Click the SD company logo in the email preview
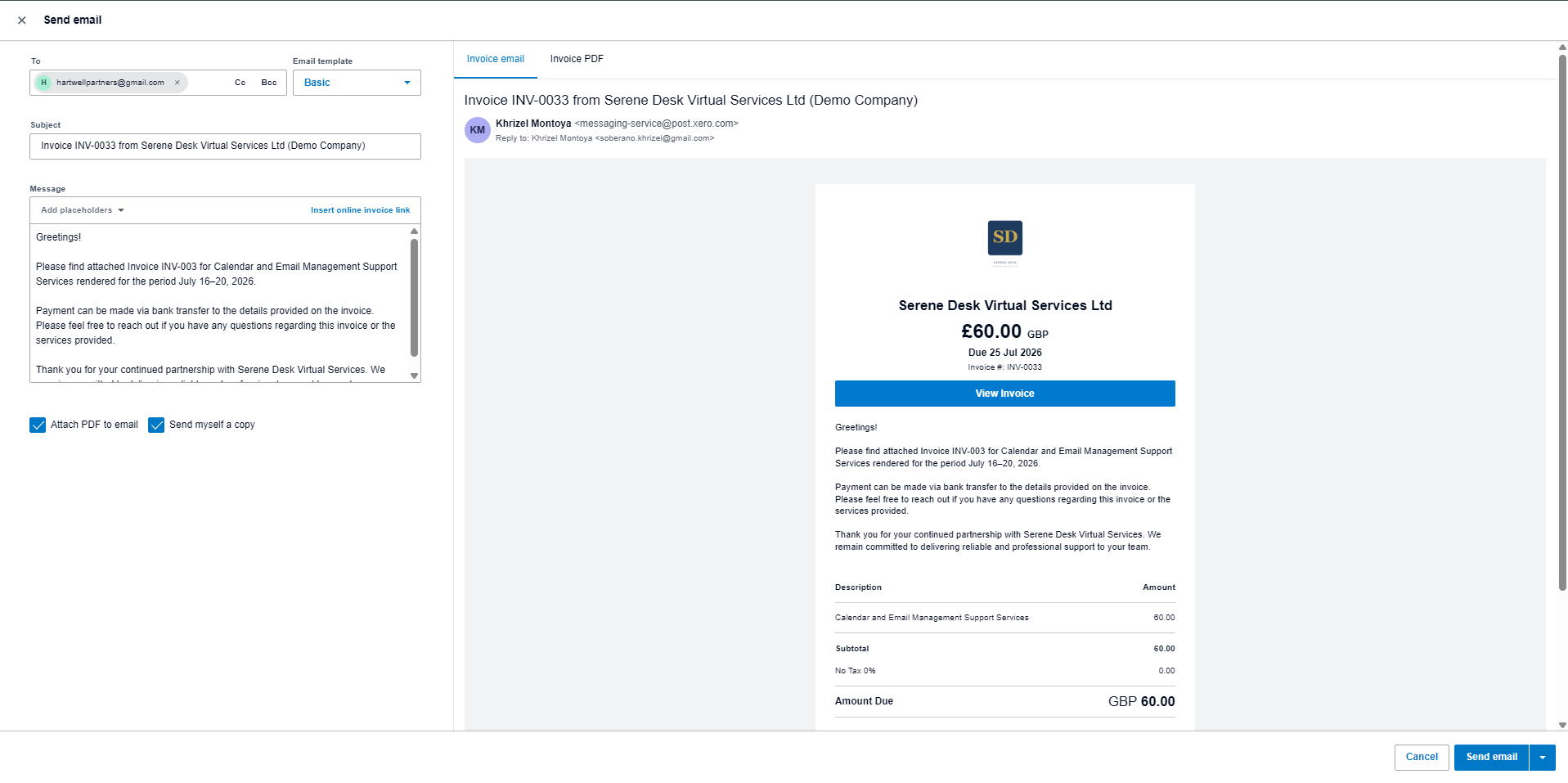This screenshot has width=1568, height=783. 1004,243
